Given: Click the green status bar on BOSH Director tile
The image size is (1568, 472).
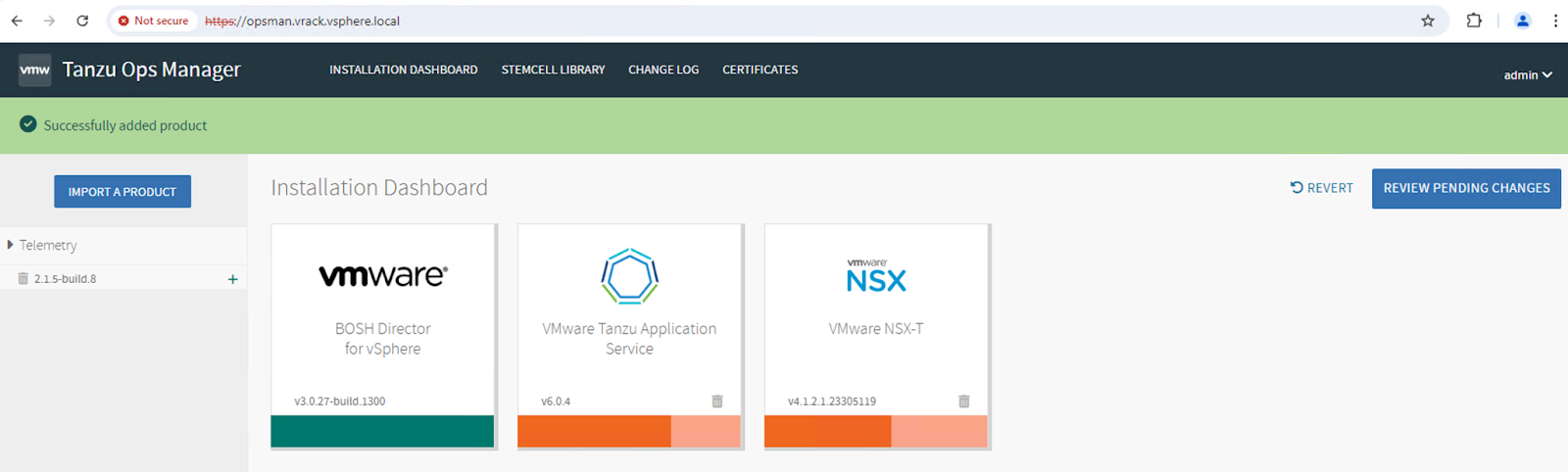Looking at the screenshot, I should [x=382, y=431].
